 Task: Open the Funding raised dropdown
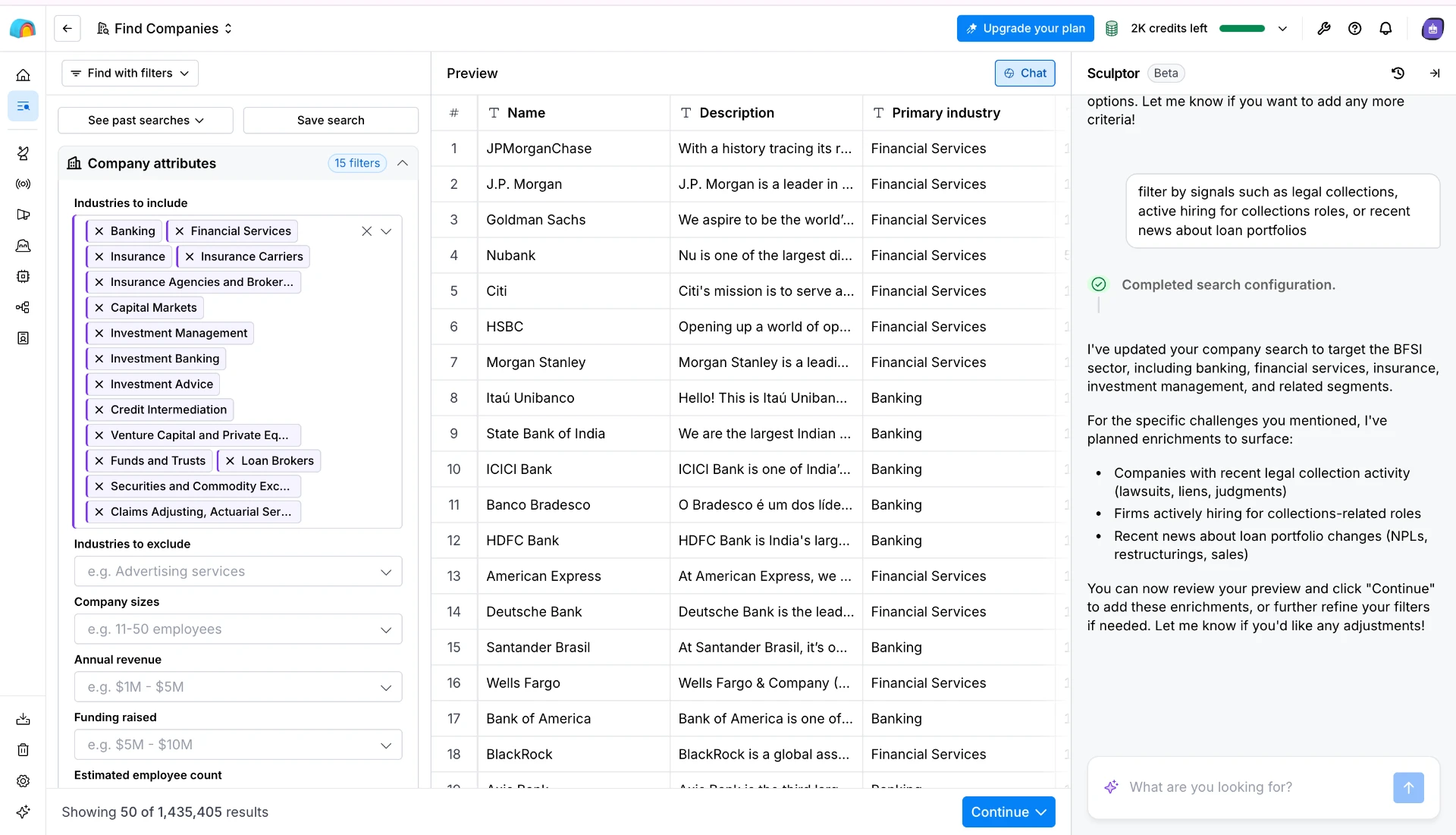238,745
